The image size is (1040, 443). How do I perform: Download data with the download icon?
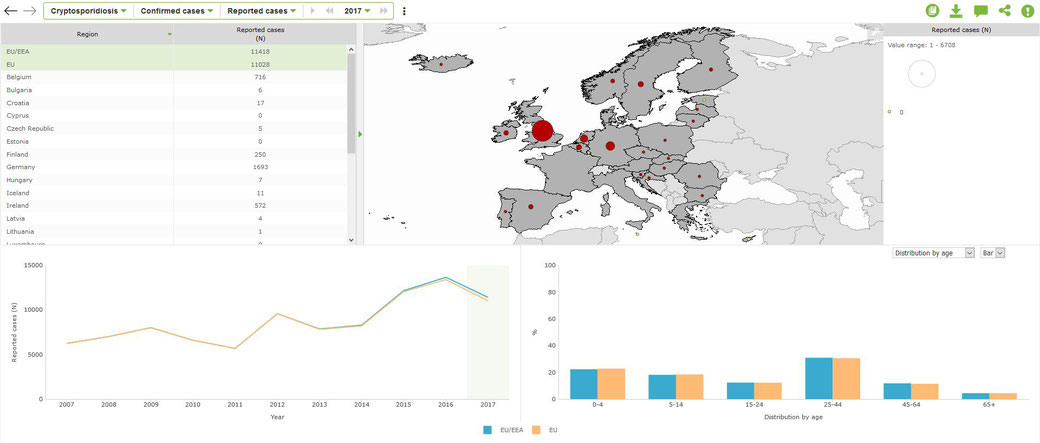956,11
